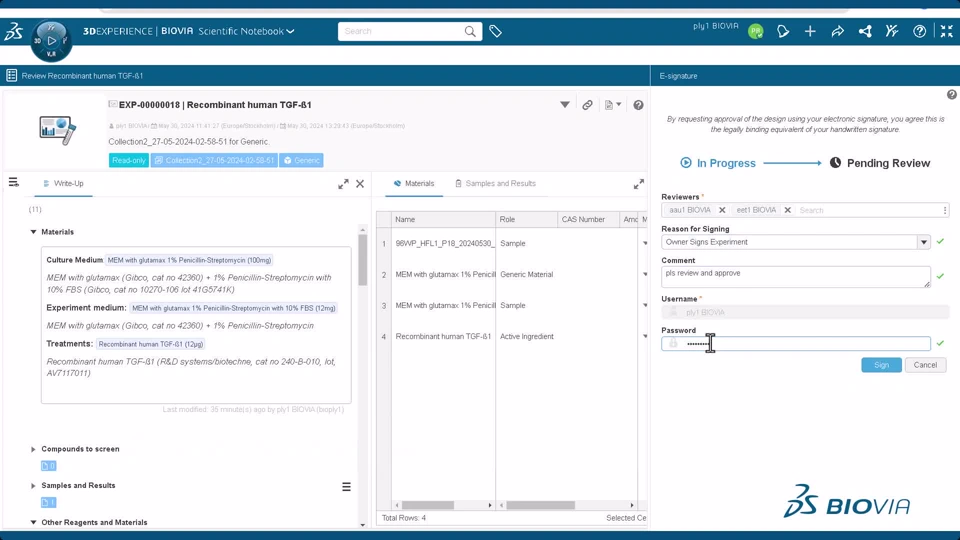Viewport: 960px width, 540px height.
Task: Open the Samples and Results attachment badge
Action: click(48, 502)
